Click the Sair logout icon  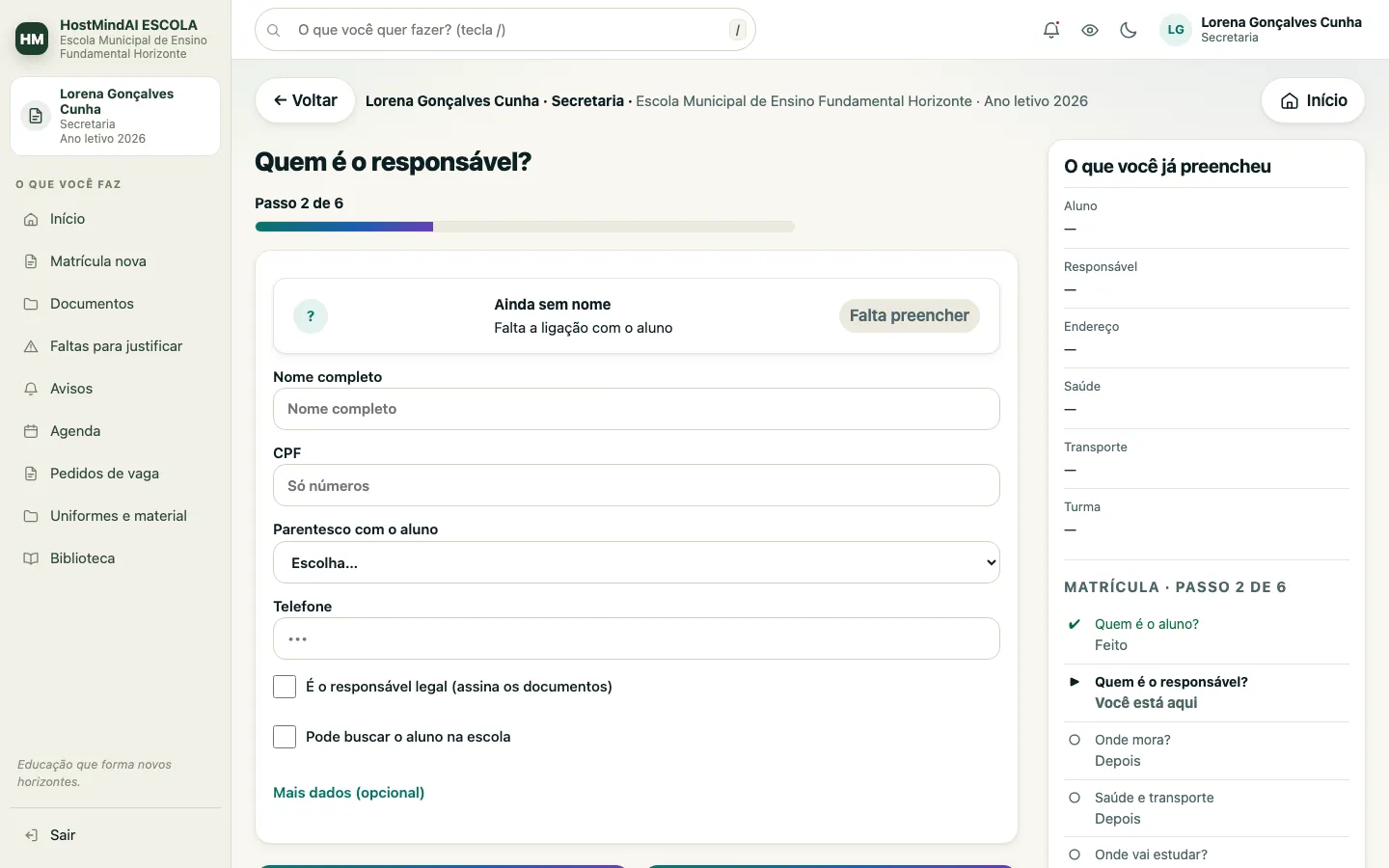click(31, 835)
